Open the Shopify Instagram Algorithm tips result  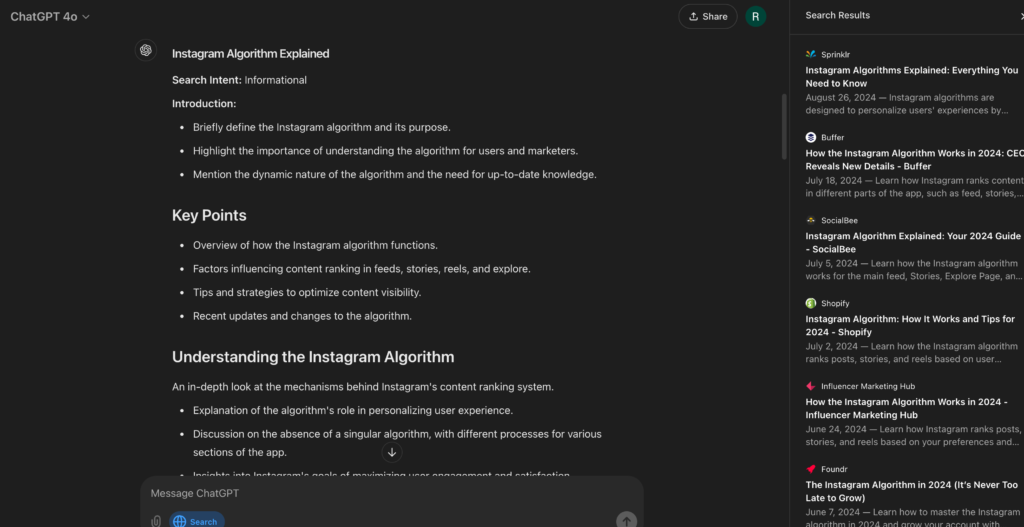(x=909, y=326)
